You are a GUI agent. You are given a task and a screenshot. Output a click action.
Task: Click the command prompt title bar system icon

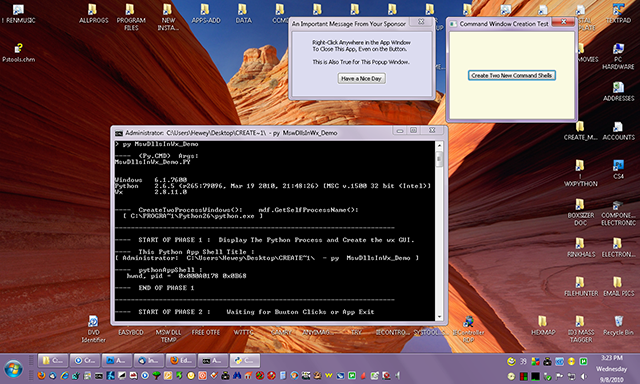(119, 133)
